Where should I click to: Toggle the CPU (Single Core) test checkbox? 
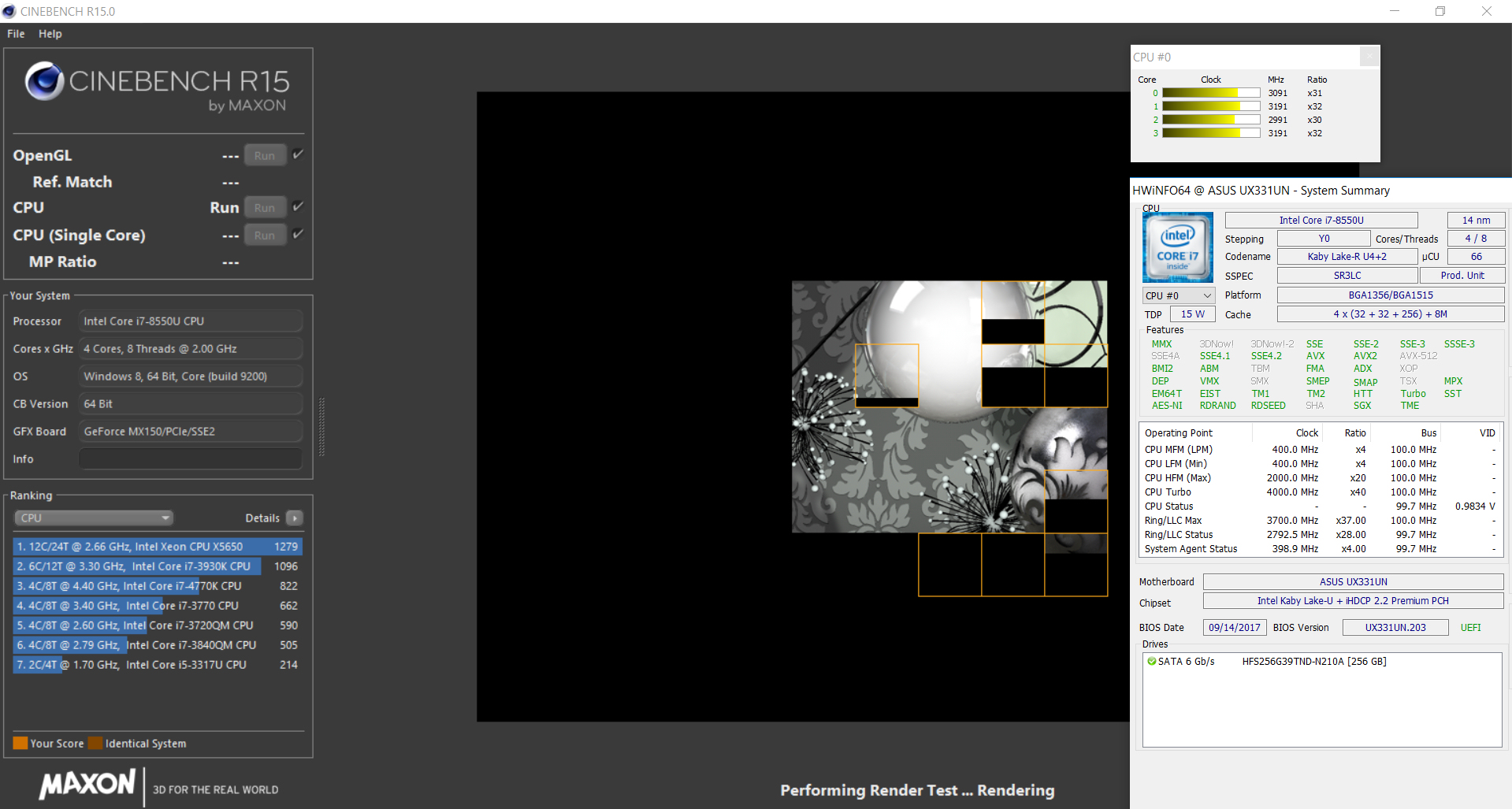coord(298,234)
